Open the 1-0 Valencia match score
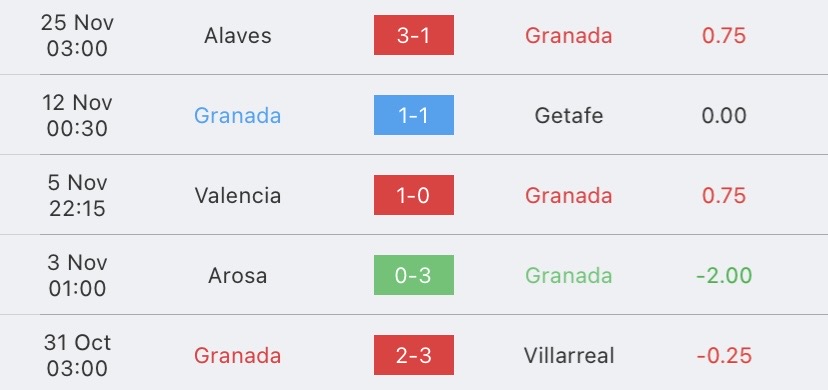 (x=413, y=195)
